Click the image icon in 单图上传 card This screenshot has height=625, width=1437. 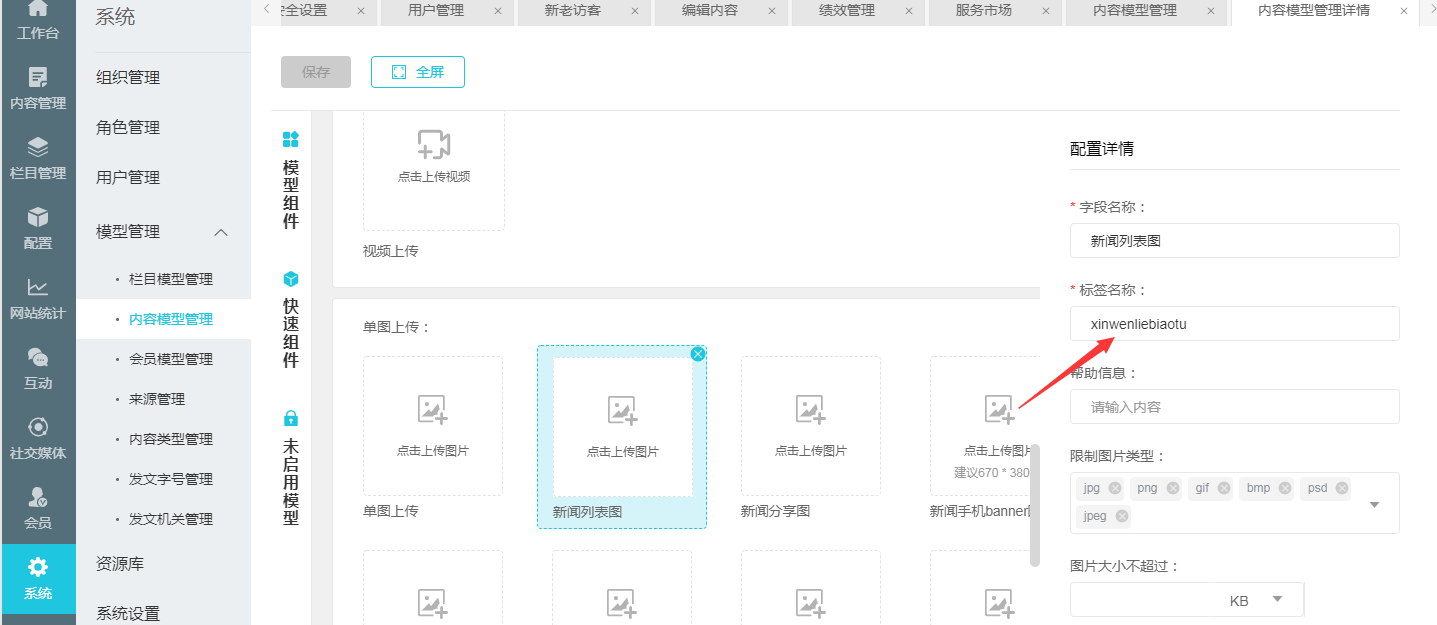[x=432, y=409]
